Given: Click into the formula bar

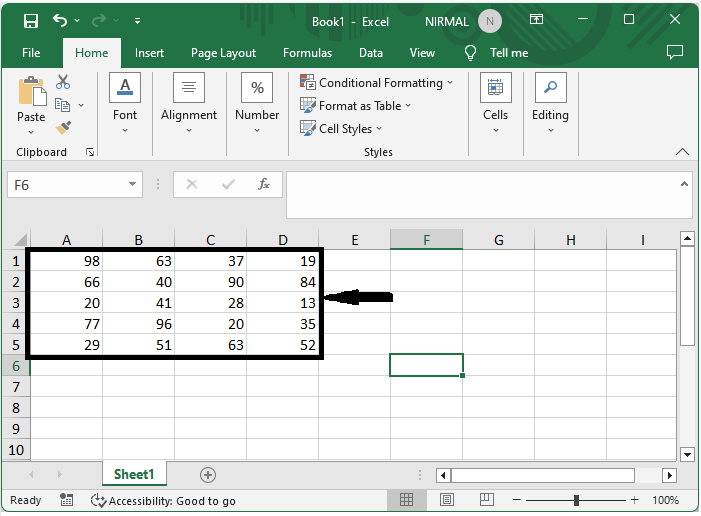Looking at the screenshot, I should click(482, 195).
